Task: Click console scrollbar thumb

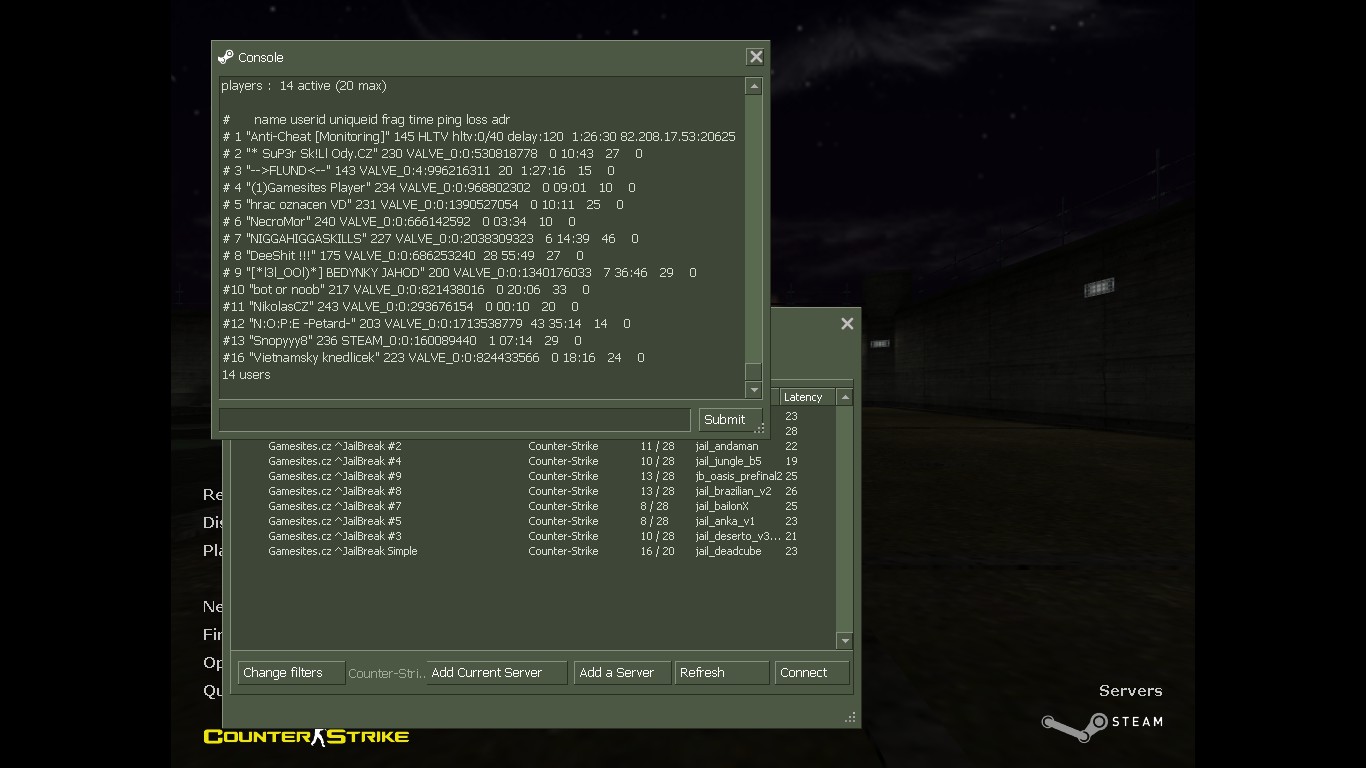Action: tap(754, 371)
